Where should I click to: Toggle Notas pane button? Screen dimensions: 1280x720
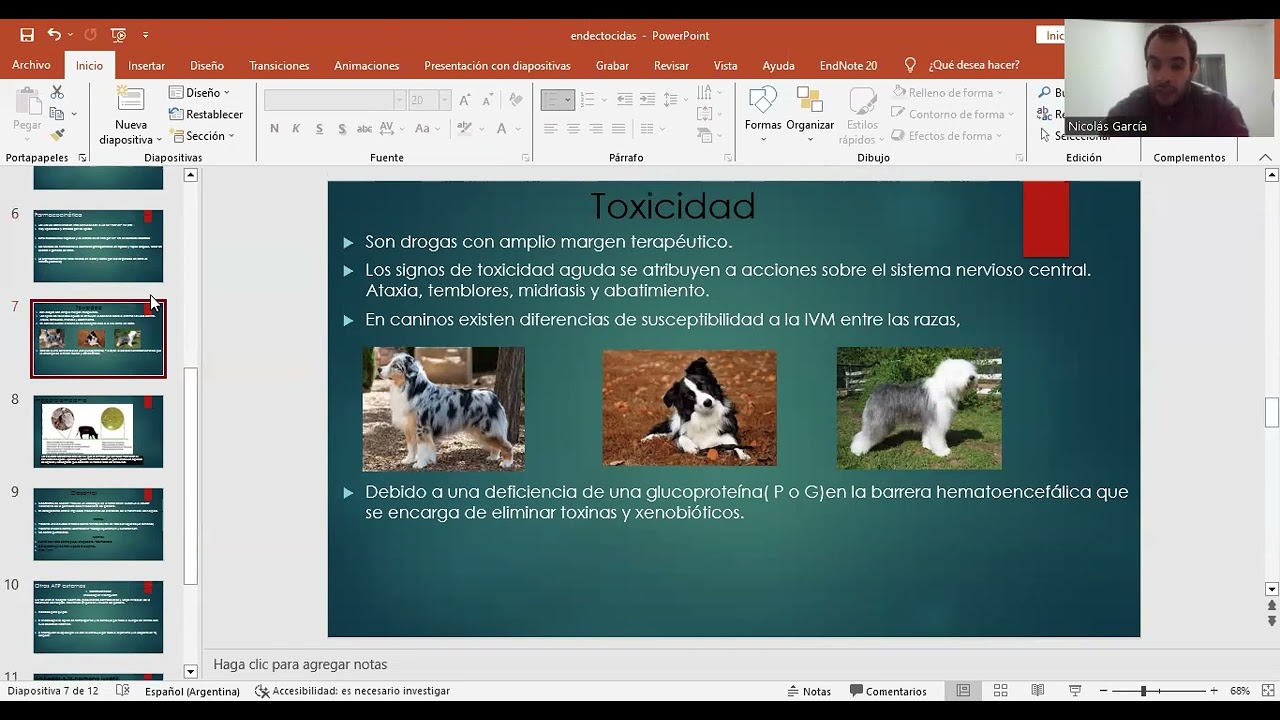(810, 691)
